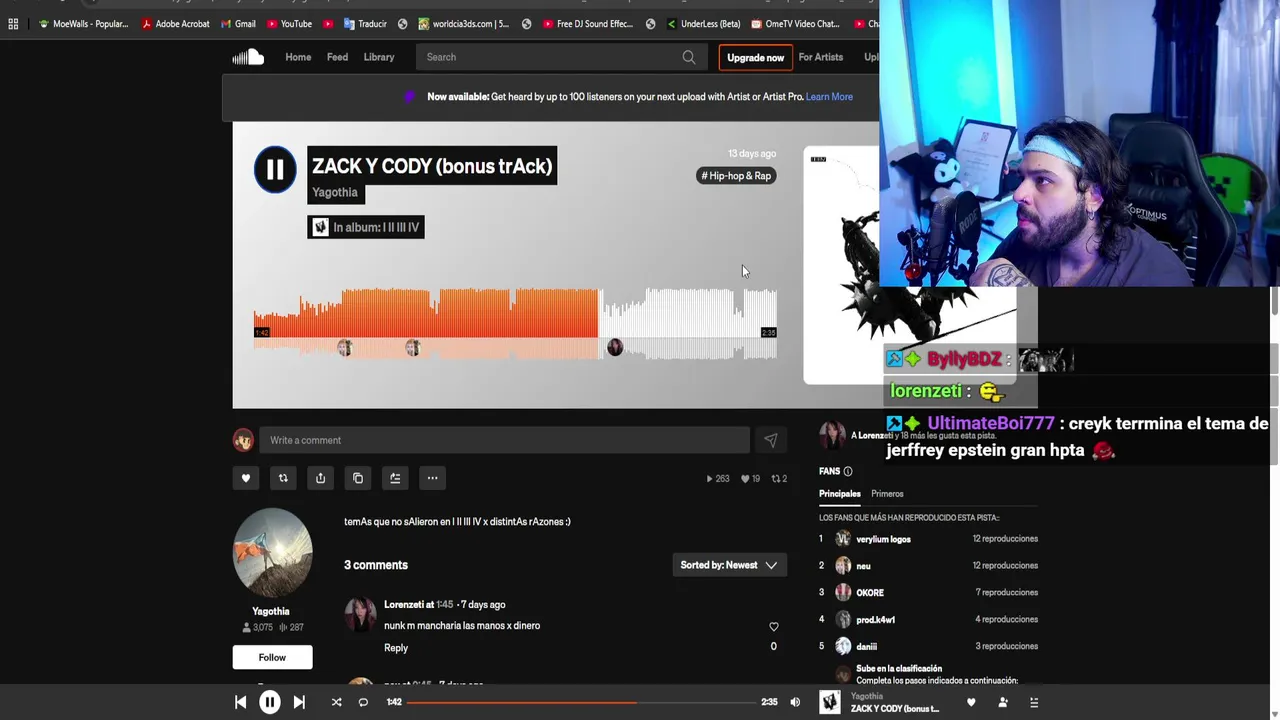Screen dimensions: 1280x720
Task: Like current track in bottom player bar
Action: [x=971, y=702]
